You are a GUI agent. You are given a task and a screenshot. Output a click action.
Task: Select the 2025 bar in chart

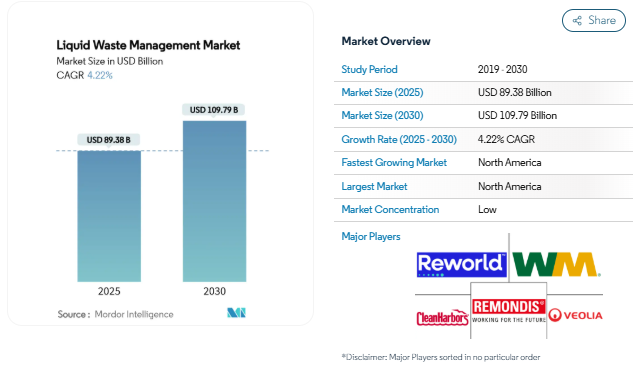(109, 216)
